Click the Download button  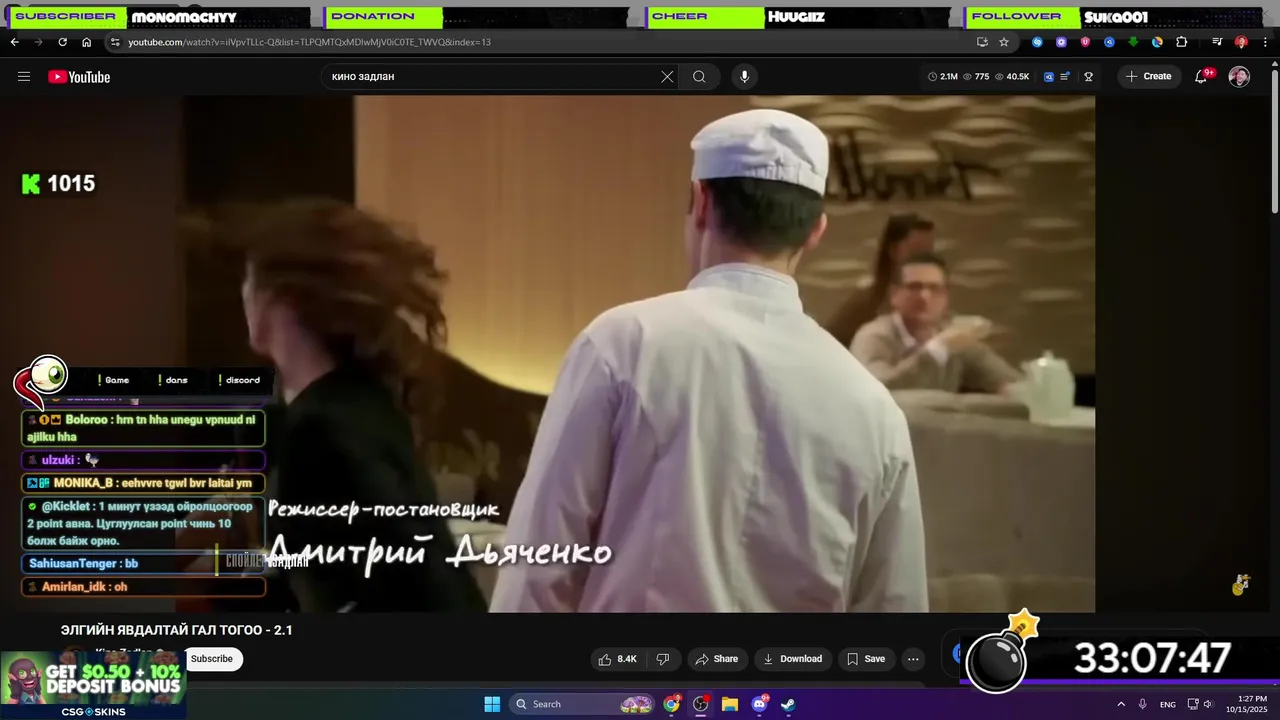(x=792, y=659)
